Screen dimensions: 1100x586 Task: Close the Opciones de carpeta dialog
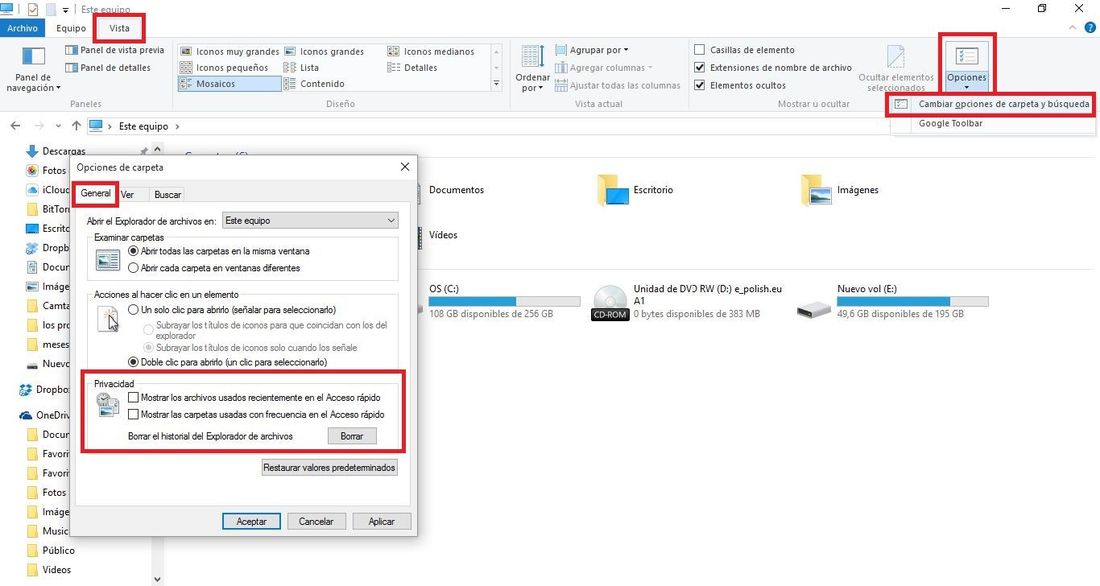coord(405,167)
